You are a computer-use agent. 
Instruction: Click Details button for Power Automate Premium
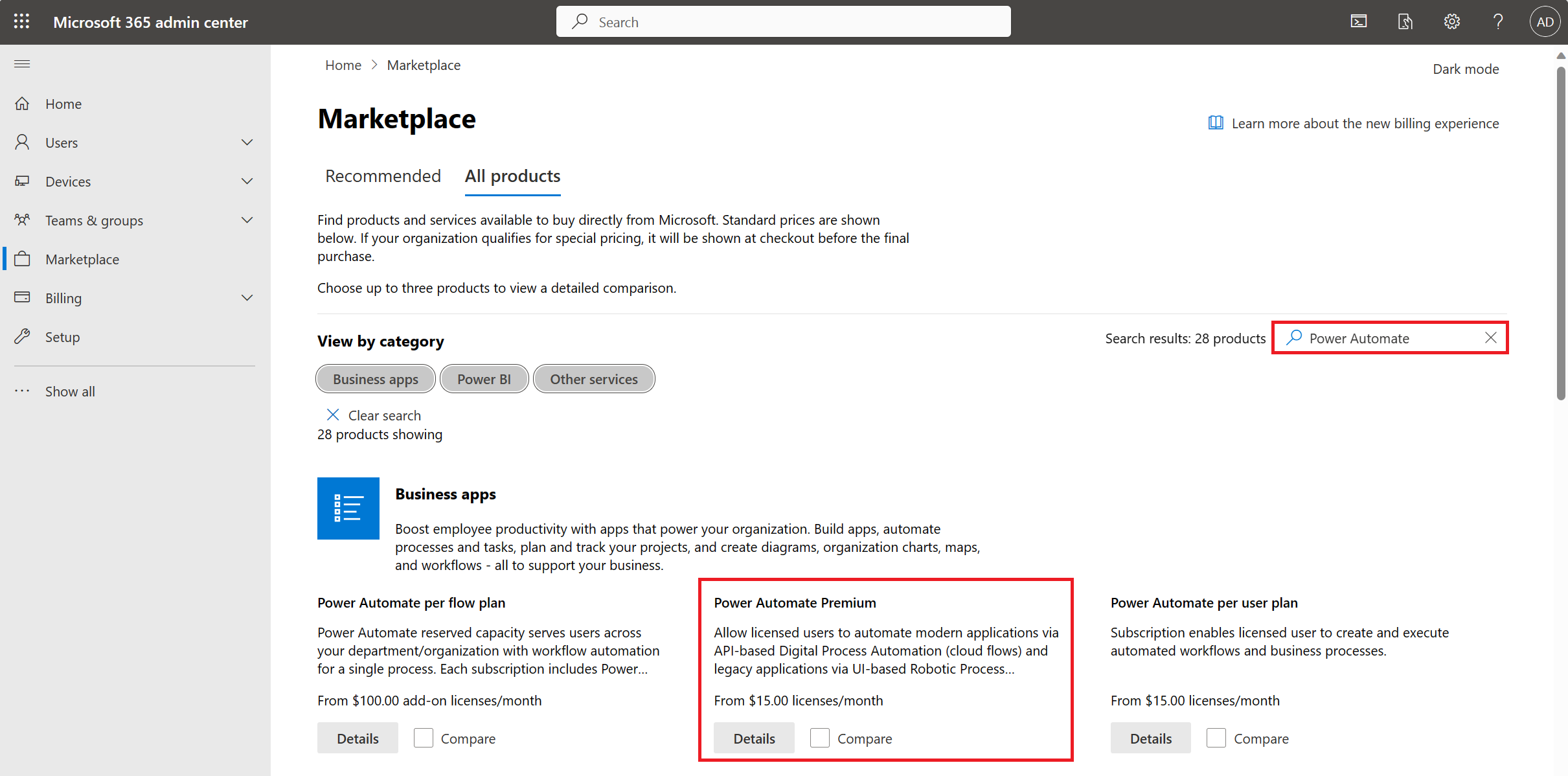point(753,738)
